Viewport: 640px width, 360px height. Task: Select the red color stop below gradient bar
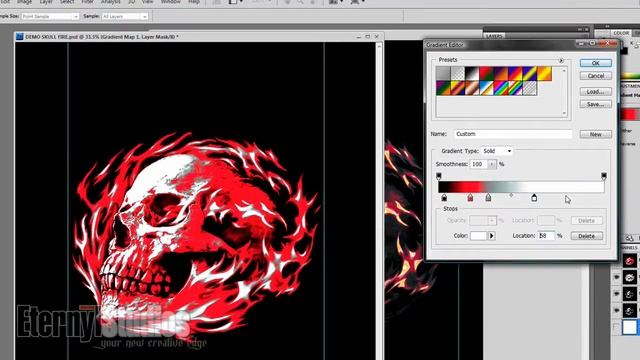pyautogui.click(x=470, y=198)
